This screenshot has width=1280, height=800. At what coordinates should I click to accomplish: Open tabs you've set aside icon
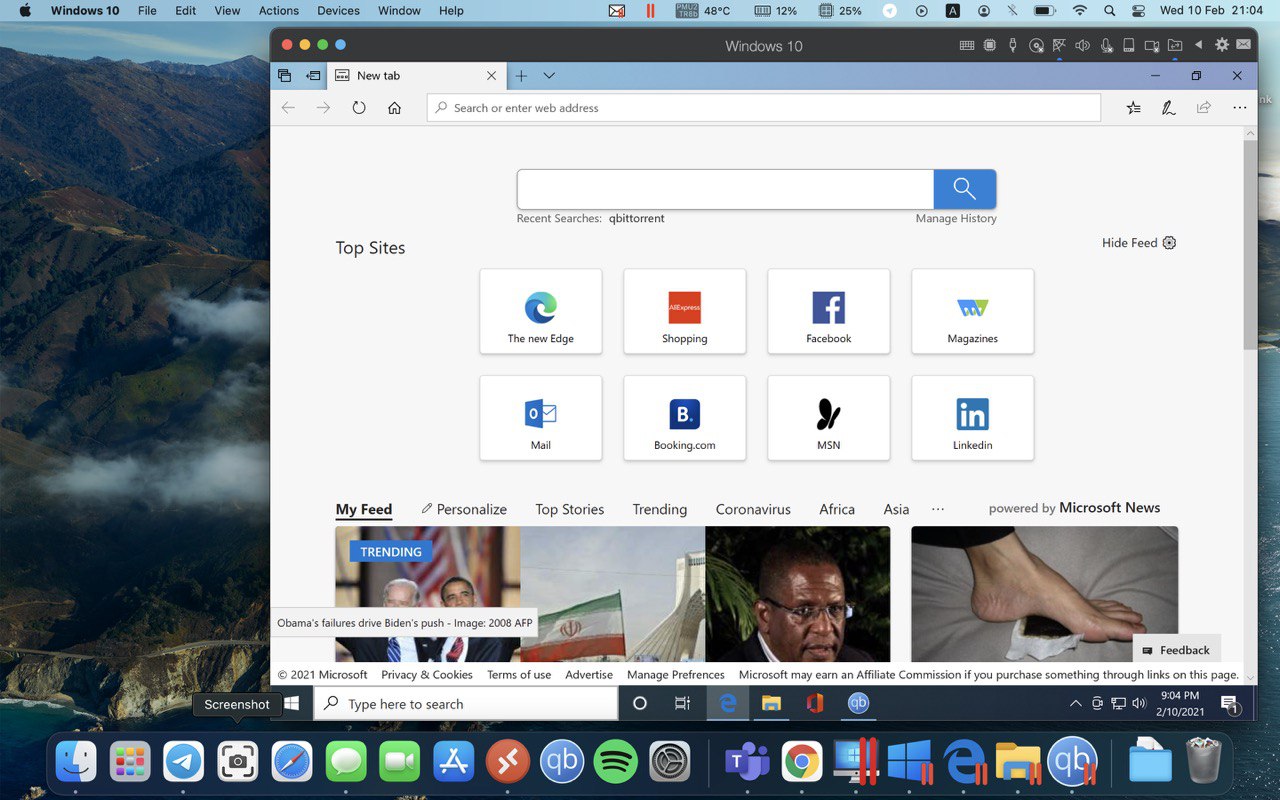coord(284,76)
